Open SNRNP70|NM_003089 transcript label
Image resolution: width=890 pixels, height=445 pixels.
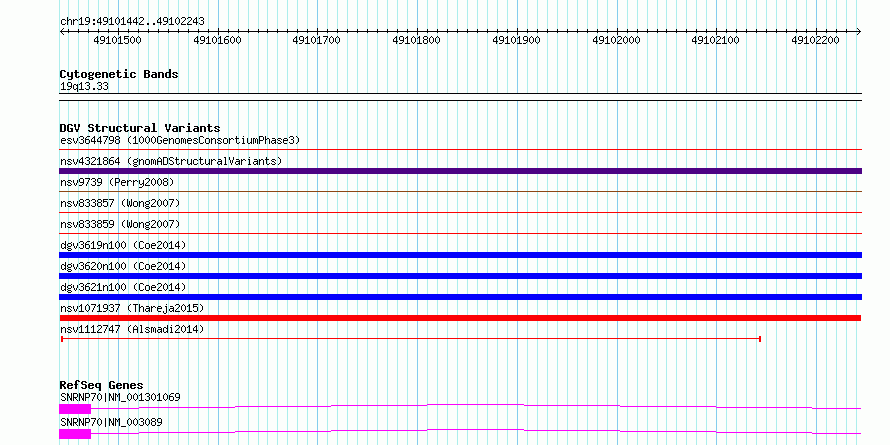pyautogui.click(x=111, y=422)
